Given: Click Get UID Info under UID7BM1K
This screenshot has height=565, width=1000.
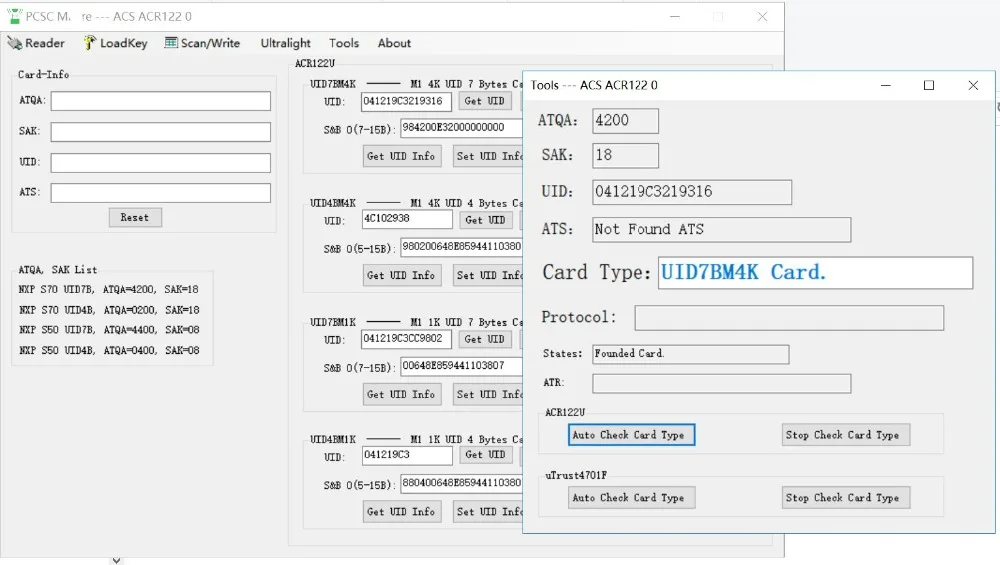Looking at the screenshot, I should (401, 395).
